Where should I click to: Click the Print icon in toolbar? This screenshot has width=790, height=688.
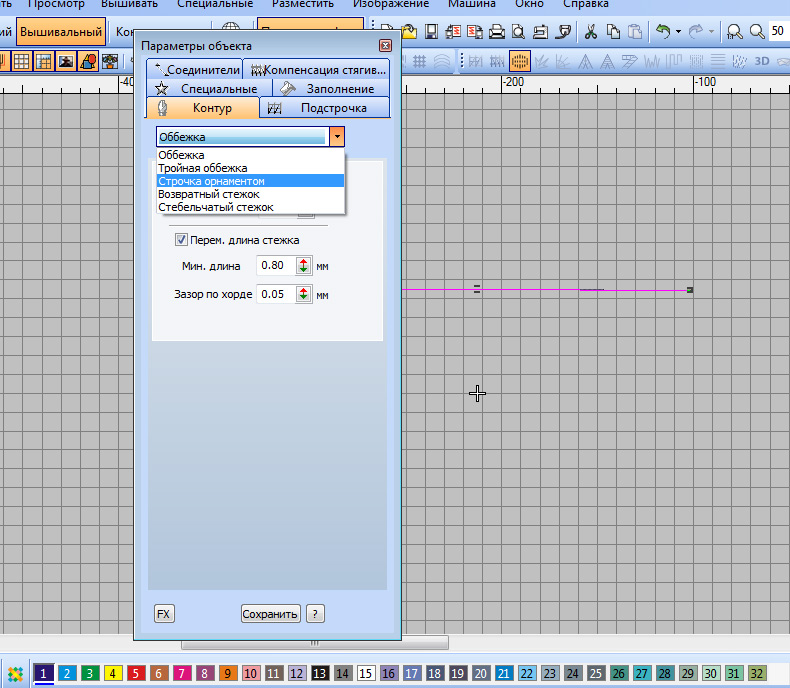point(495,31)
